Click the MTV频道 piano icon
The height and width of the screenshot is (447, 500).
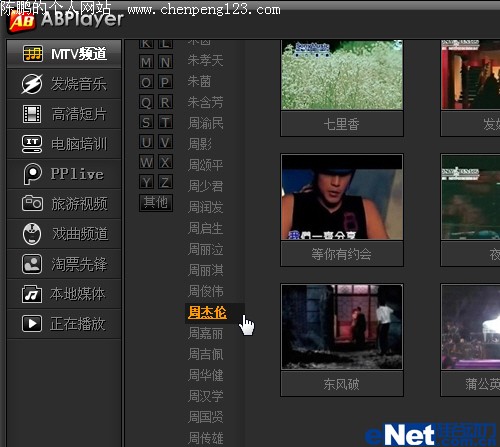(33, 54)
